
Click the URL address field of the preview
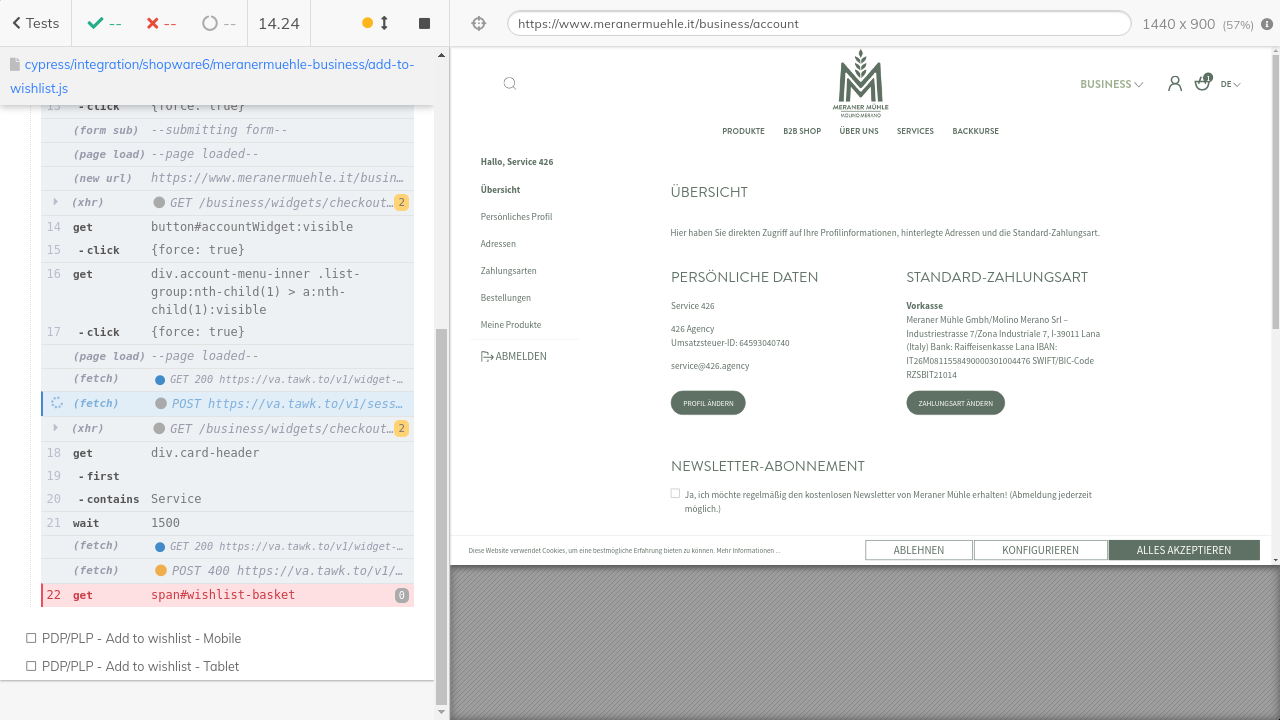click(818, 23)
